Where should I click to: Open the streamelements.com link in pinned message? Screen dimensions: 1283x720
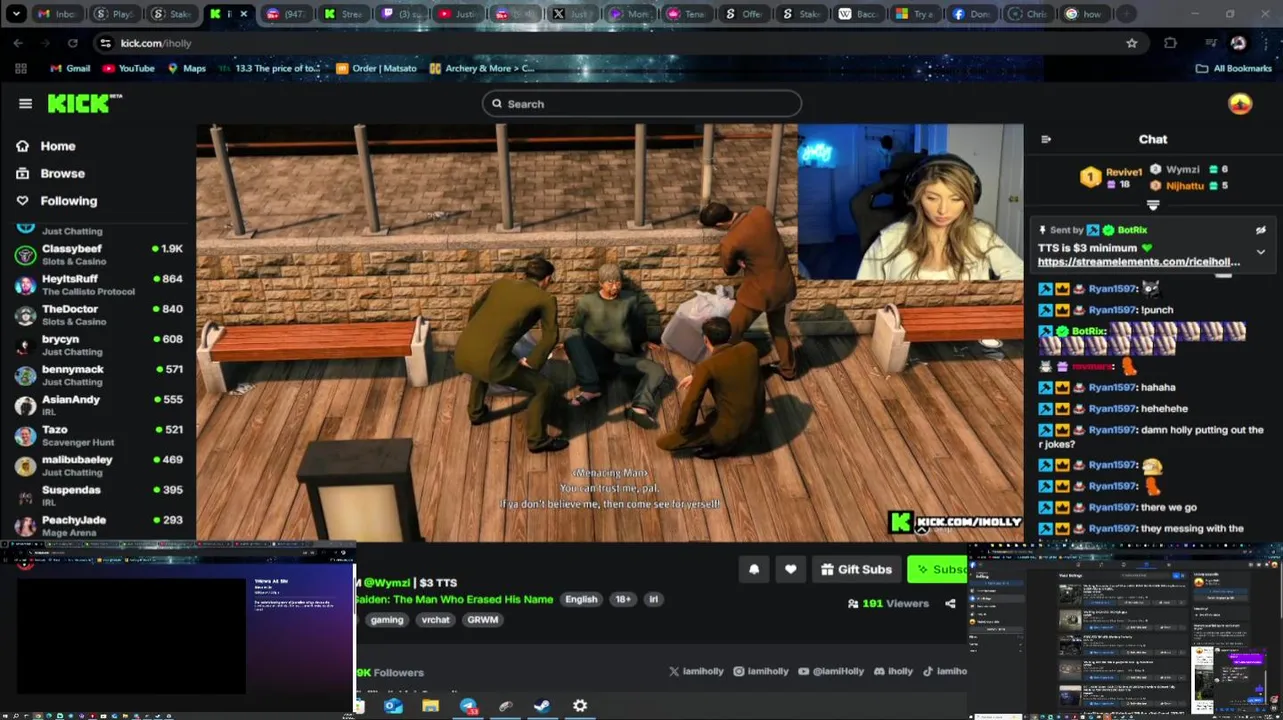tap(1139, 262)
